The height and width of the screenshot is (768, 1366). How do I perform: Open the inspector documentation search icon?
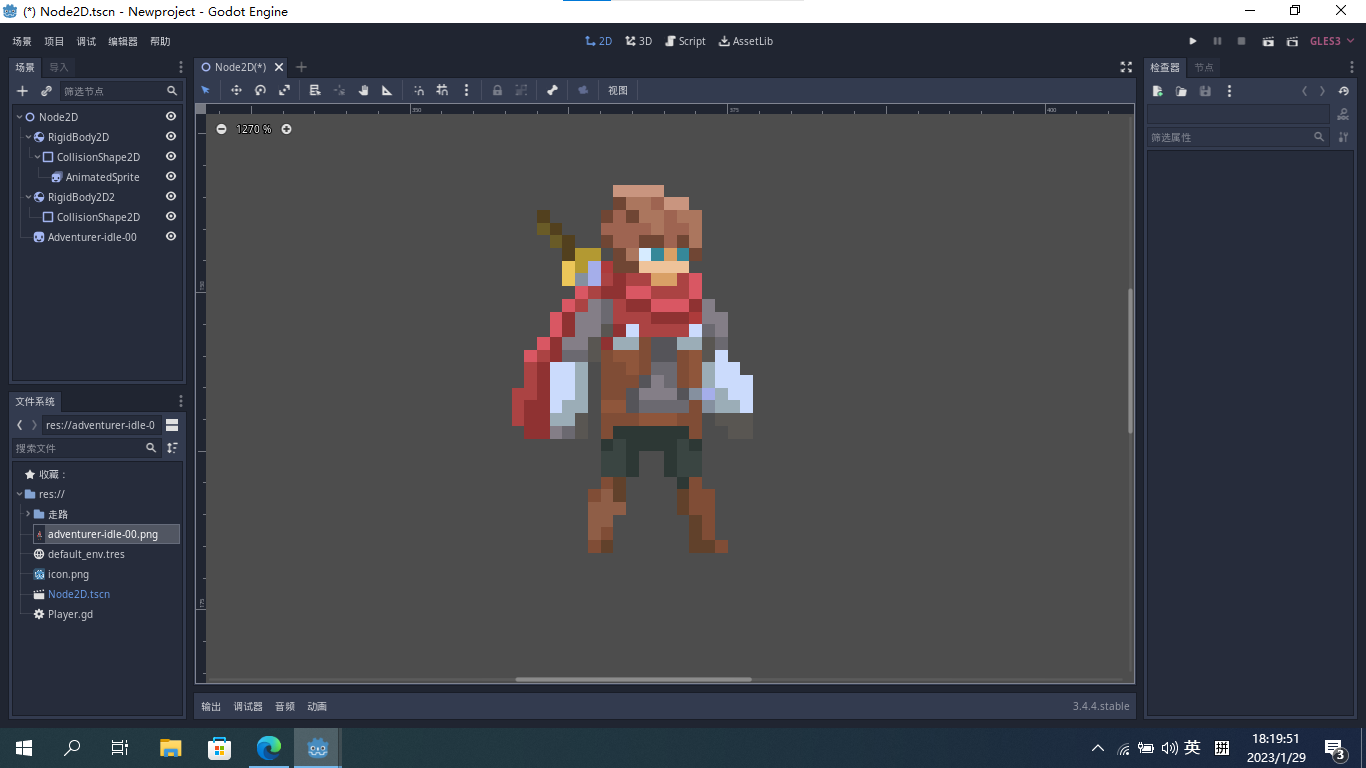[1343, 114]
